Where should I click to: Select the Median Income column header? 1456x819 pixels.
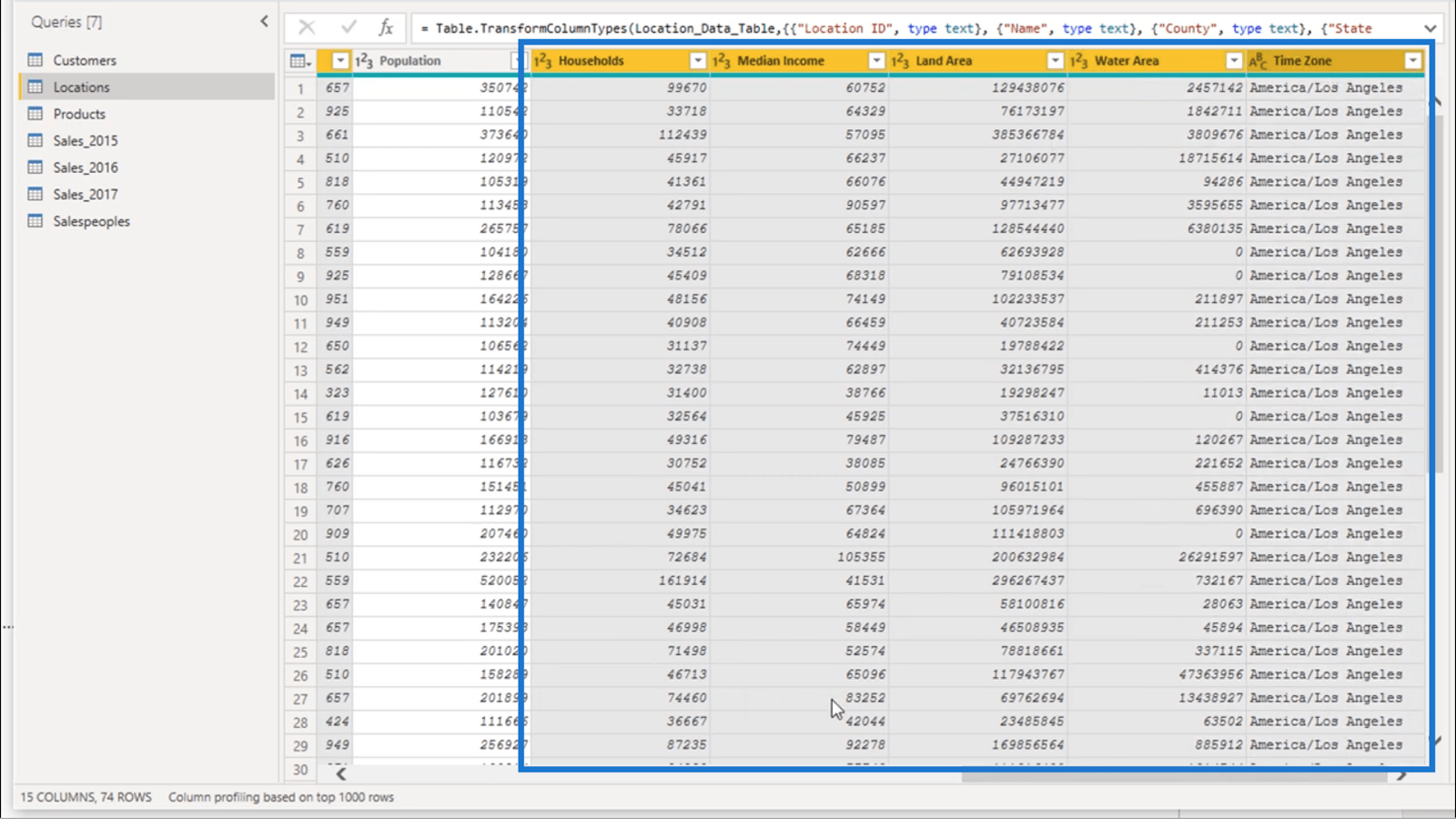click(x=798, y=61)
